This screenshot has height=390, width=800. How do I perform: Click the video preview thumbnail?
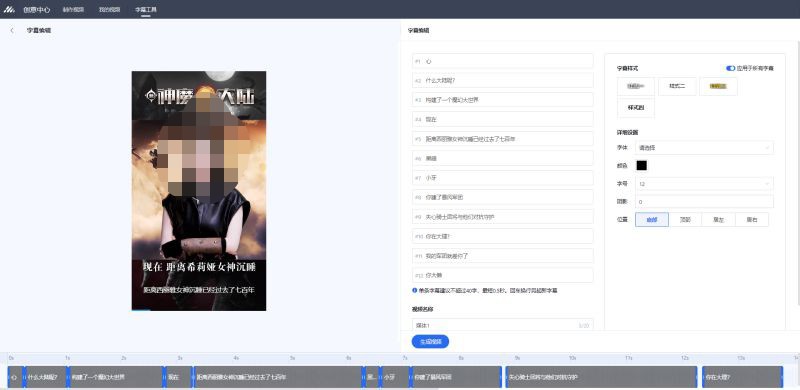[x=199, y=190]
